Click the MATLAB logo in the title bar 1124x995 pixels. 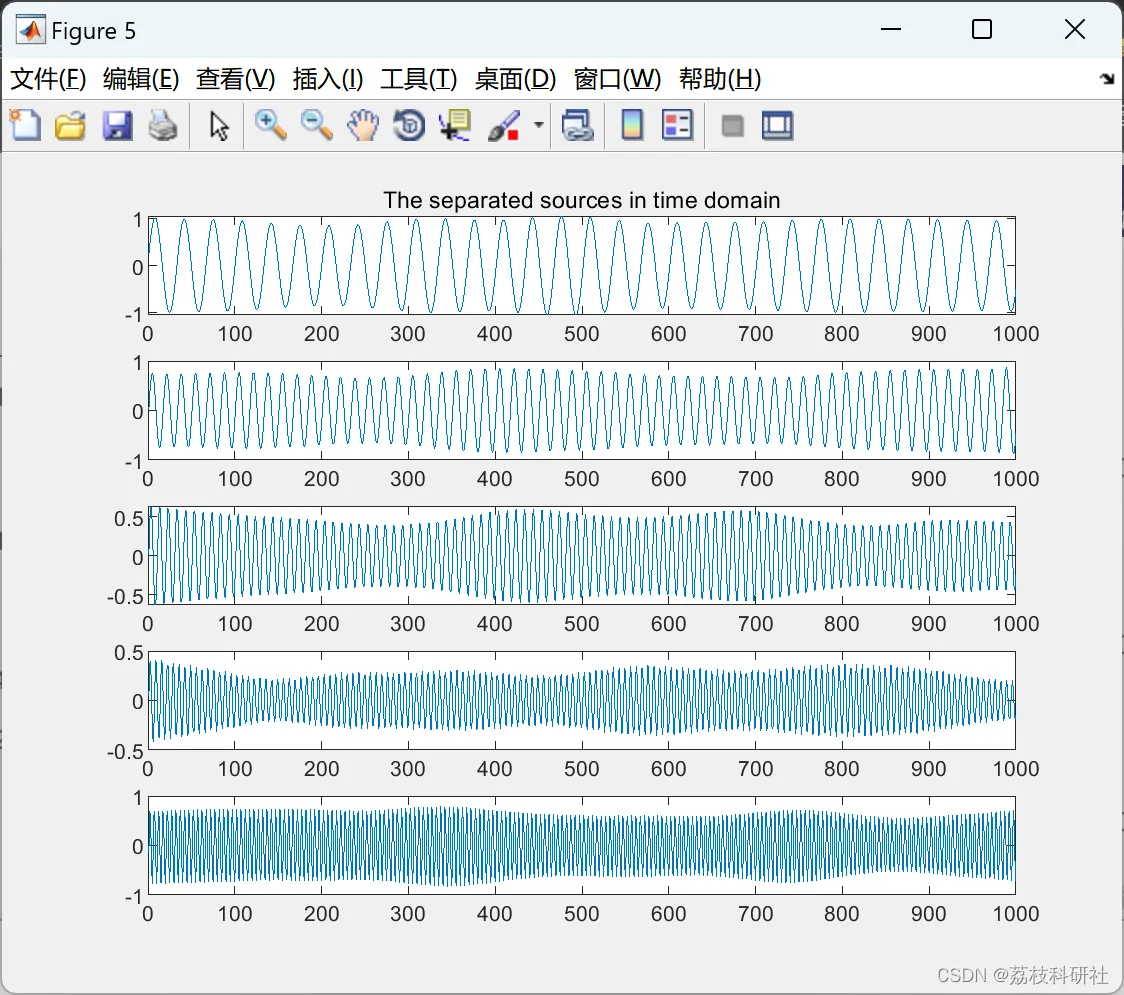click(30, 29)
